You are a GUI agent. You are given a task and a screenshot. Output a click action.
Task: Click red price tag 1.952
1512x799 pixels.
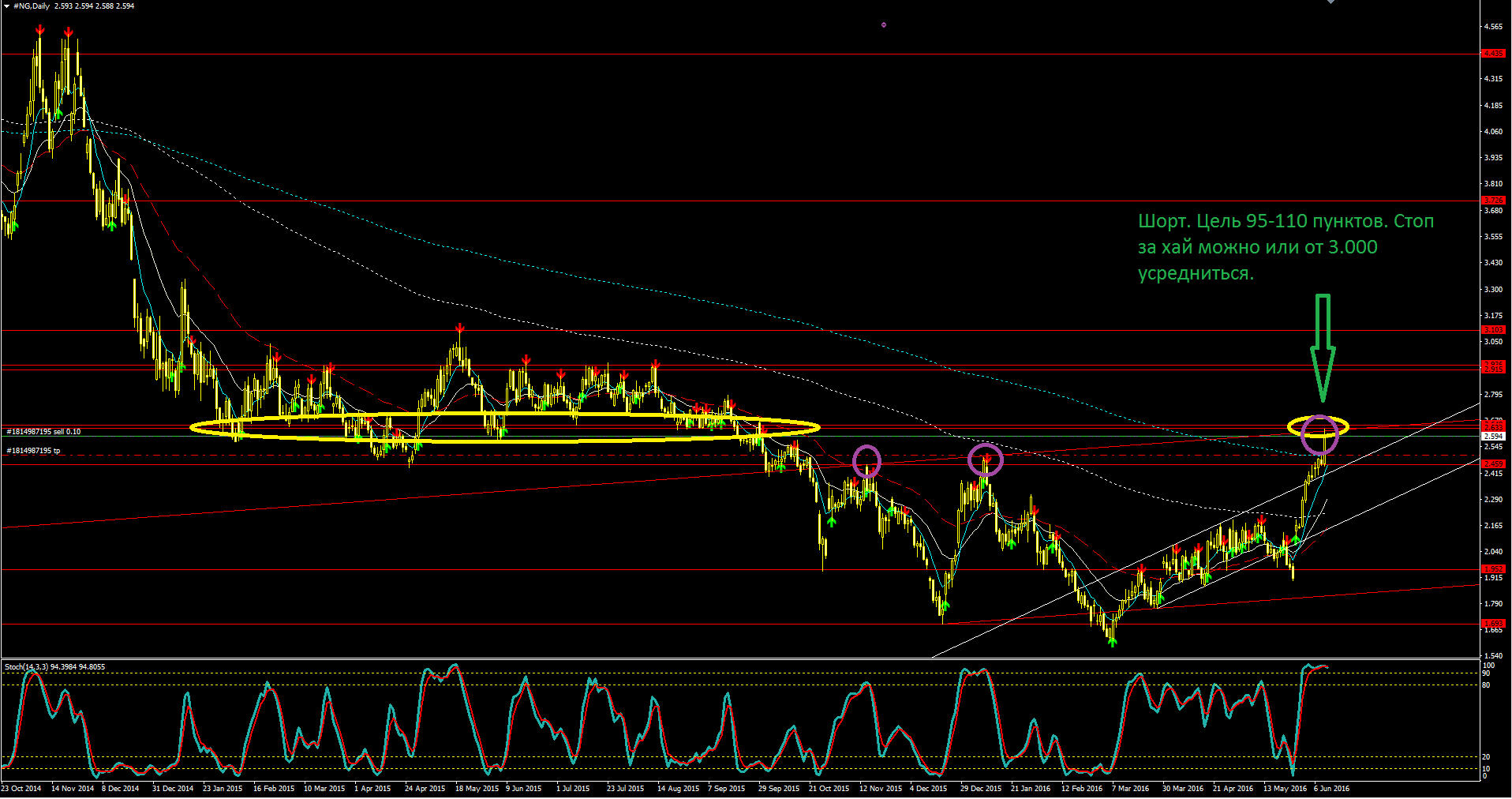click(1493, 569)
